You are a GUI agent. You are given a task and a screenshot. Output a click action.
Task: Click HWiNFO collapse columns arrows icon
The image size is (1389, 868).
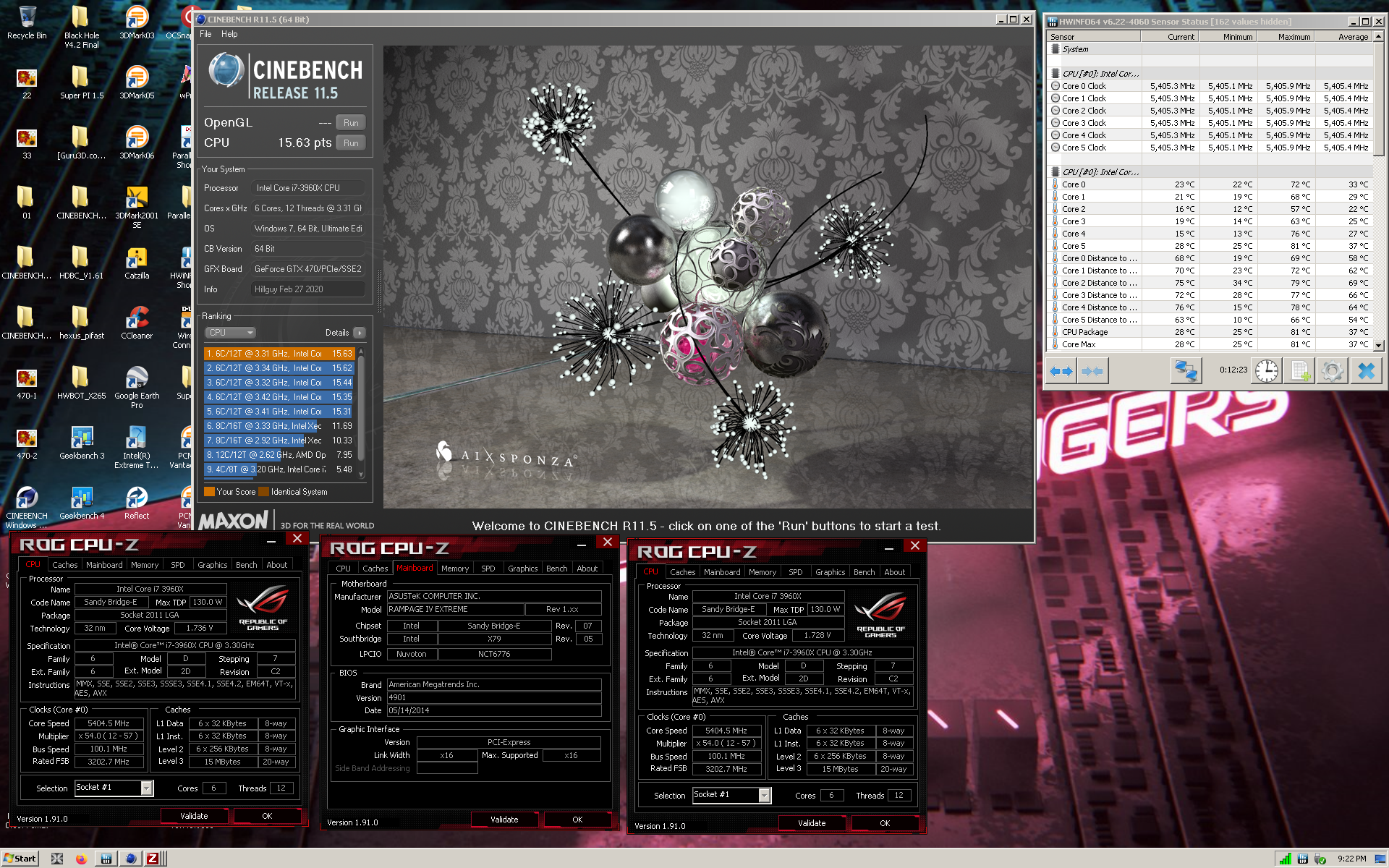click(1092, 372)
